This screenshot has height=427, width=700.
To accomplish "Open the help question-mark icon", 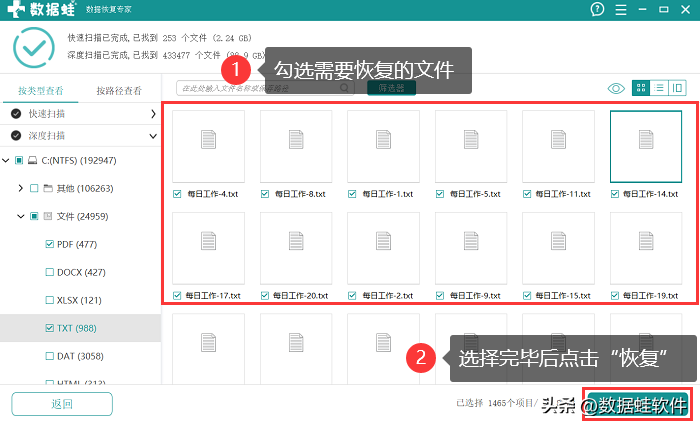I will (597, 9).
